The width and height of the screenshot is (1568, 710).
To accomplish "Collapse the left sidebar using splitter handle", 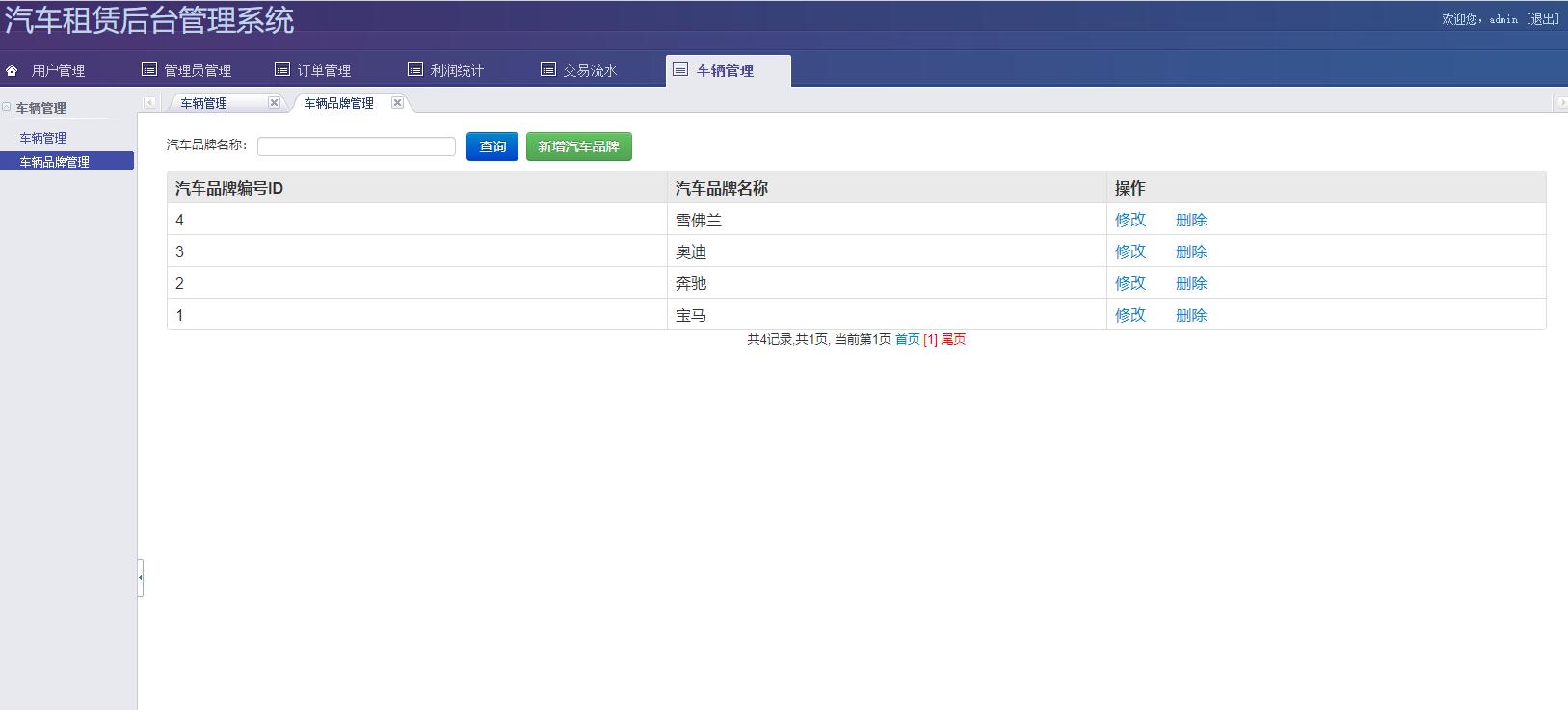I will pyautogui.click(x=140, y=578).
